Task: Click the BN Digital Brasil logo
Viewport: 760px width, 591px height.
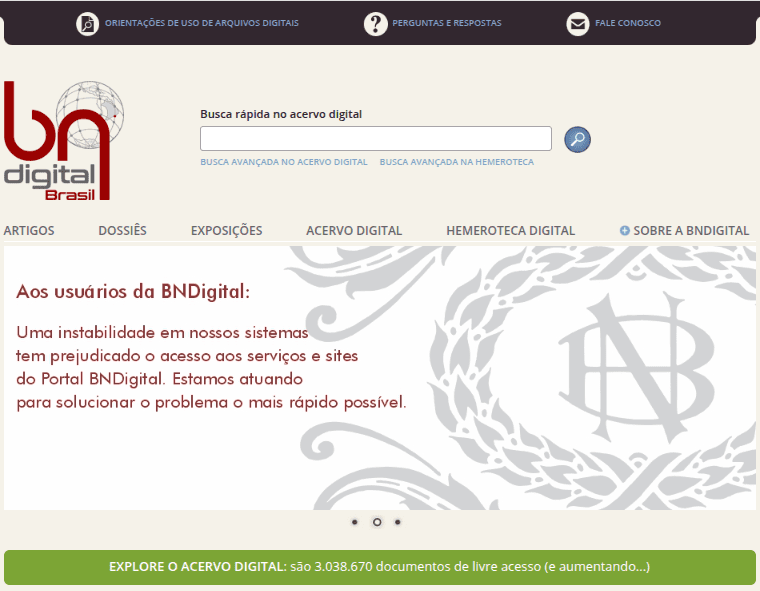Action: [63, 141]
